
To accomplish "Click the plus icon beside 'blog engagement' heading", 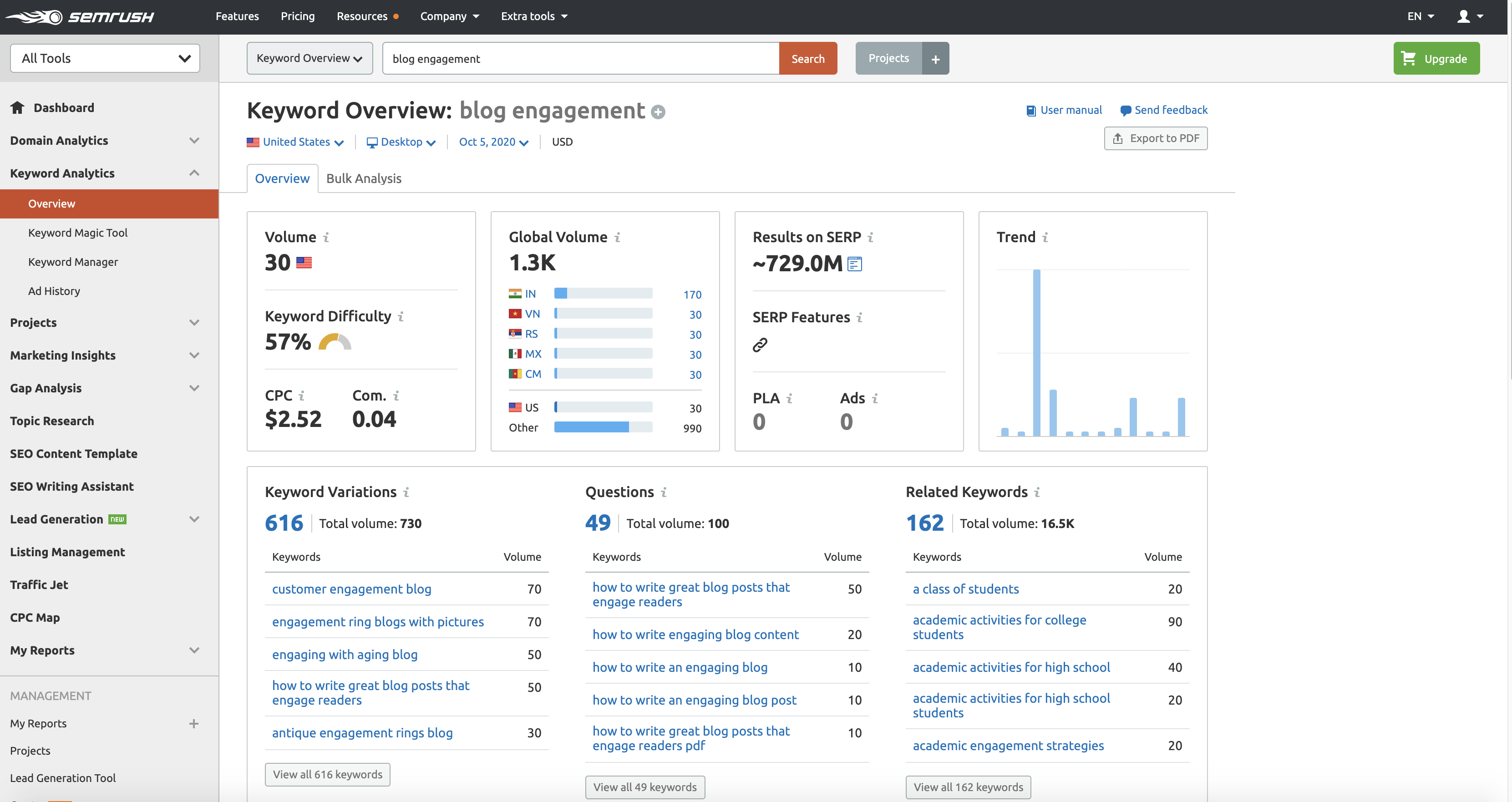I will 659,112.
